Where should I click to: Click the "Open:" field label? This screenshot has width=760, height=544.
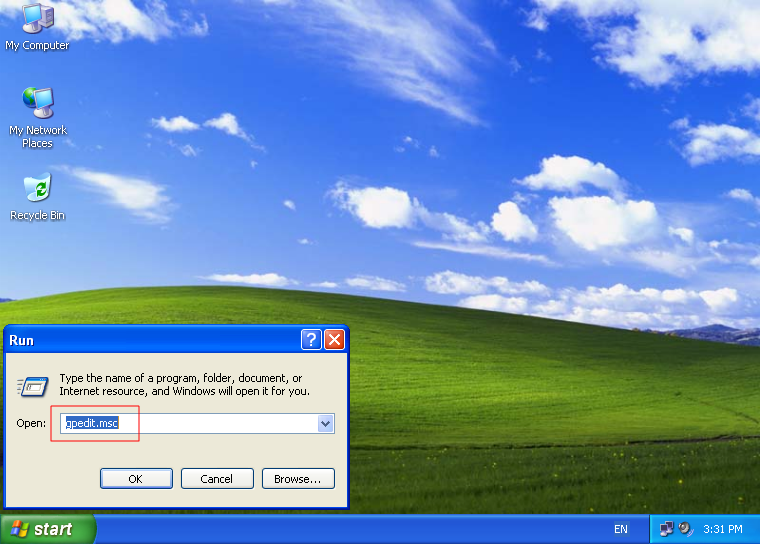pos(31,424)
